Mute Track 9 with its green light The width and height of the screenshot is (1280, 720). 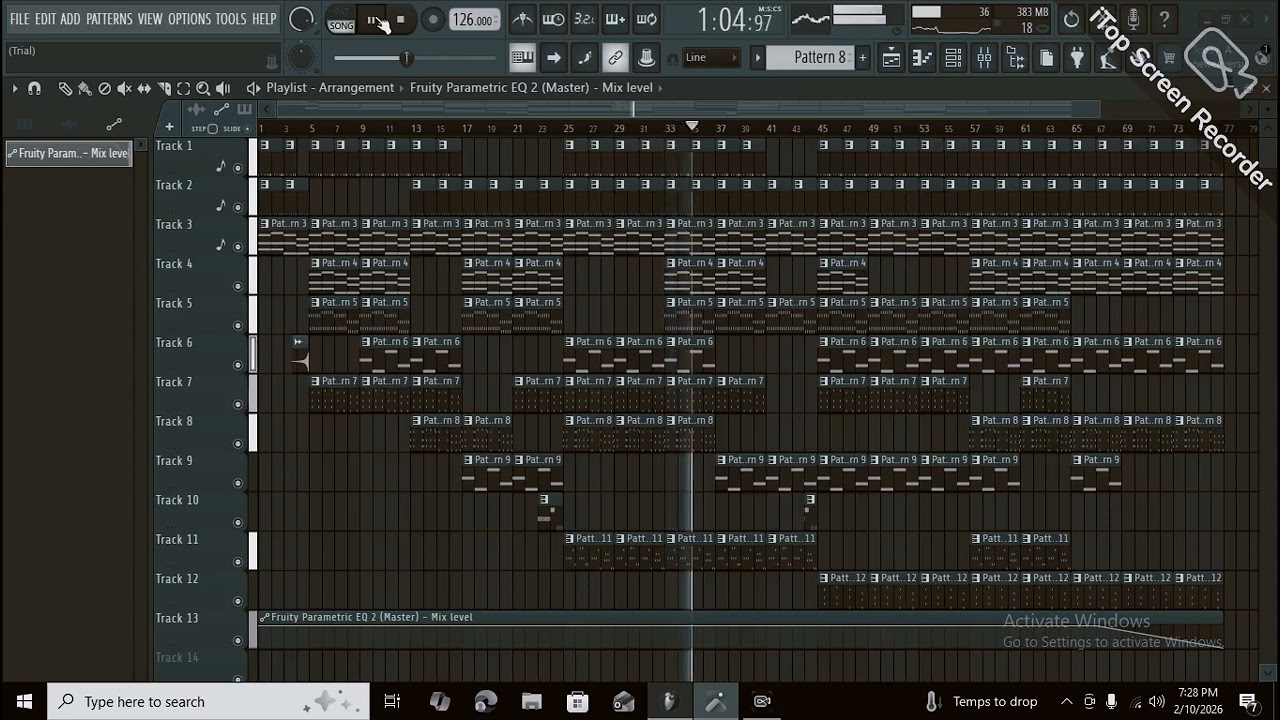[238, 483]
